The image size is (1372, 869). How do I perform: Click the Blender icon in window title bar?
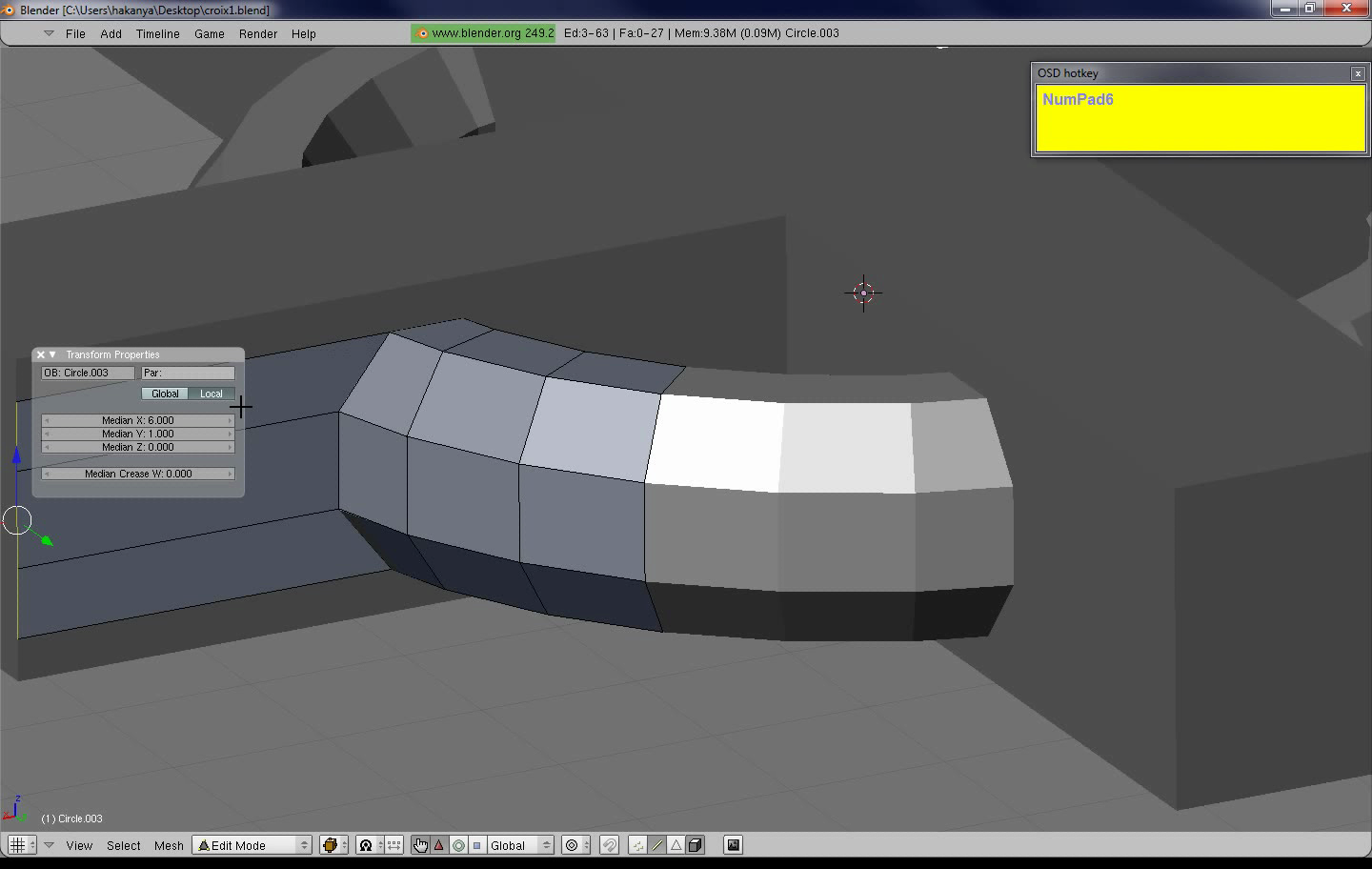click(9, 10)
